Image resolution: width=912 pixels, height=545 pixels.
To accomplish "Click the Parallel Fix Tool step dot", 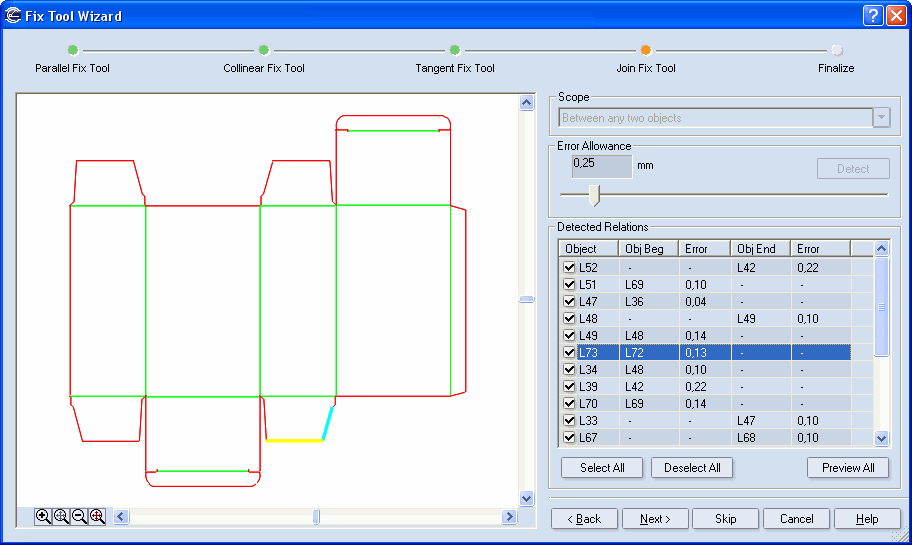I will (x=72, y=49).
